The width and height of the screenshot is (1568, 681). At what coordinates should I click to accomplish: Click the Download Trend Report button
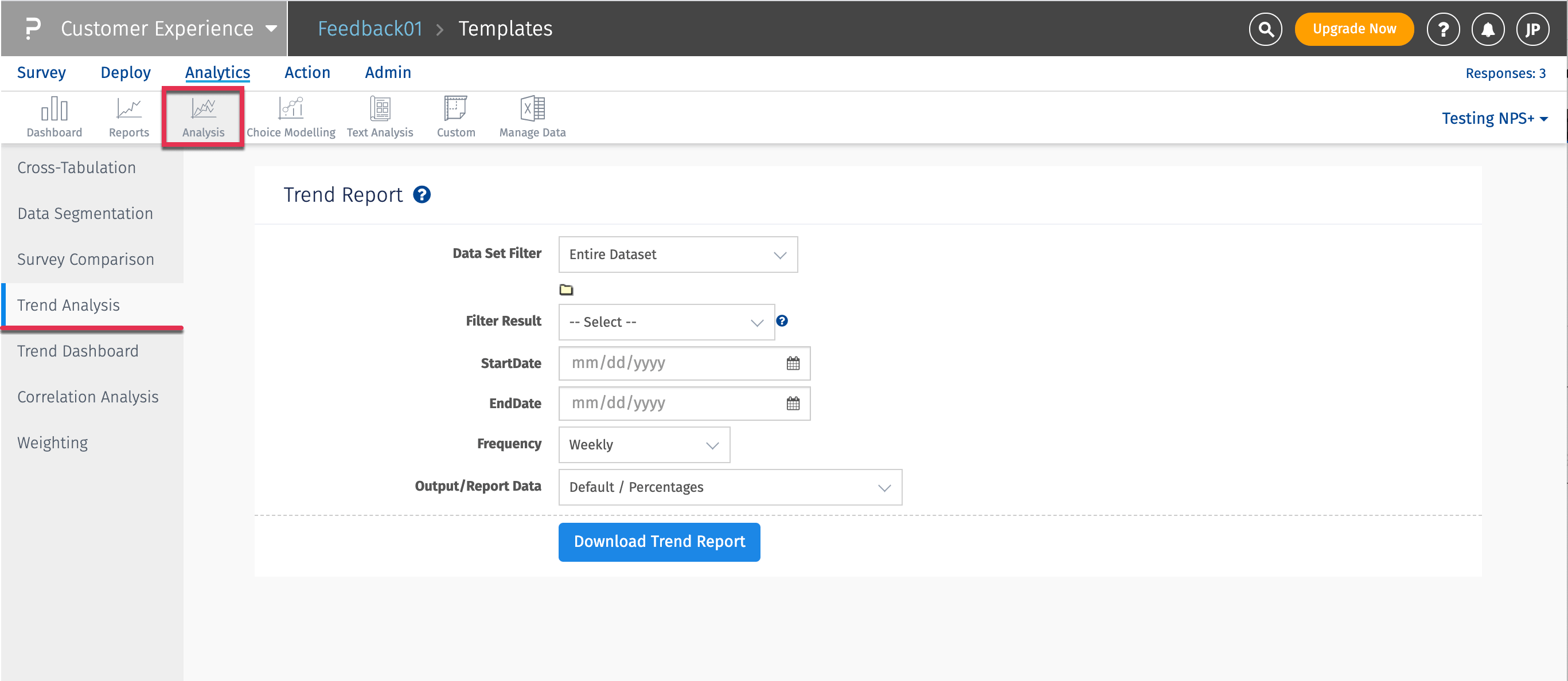pyautogui.click(x=659, y=542)
